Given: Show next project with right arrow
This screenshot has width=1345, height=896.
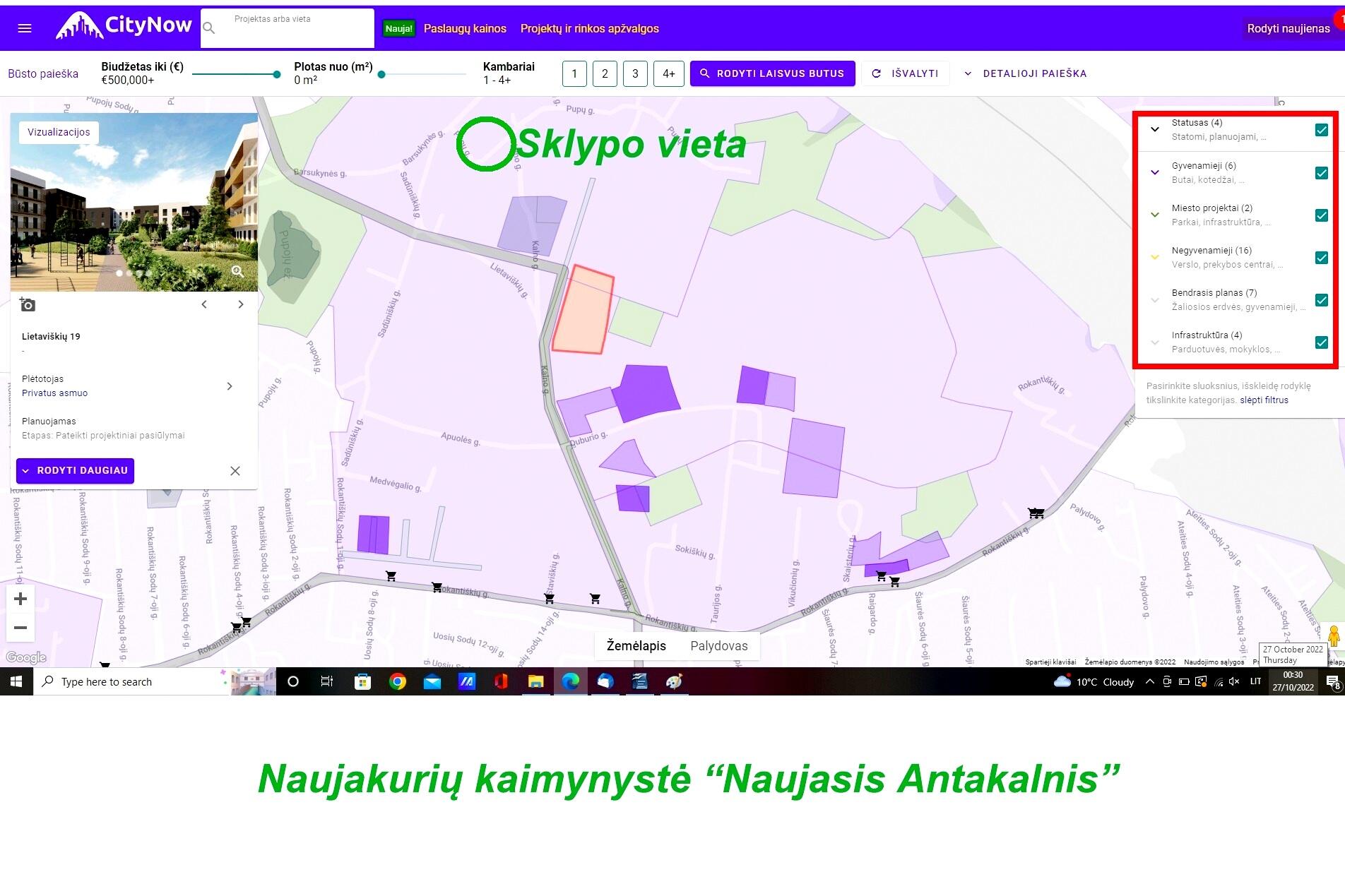Looking at the screenshot, I should pos(241,304).
